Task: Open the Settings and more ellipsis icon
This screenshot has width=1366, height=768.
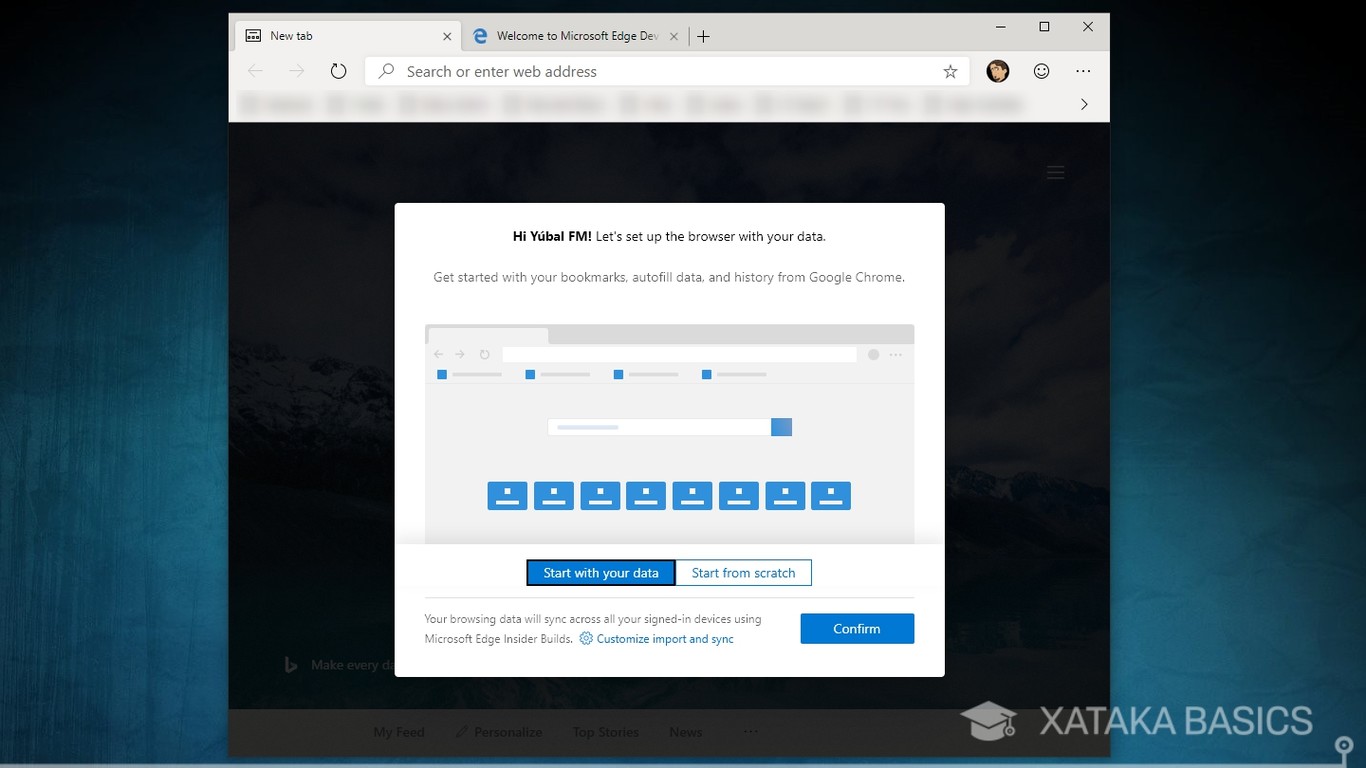Action: (x=1083, y=71)
